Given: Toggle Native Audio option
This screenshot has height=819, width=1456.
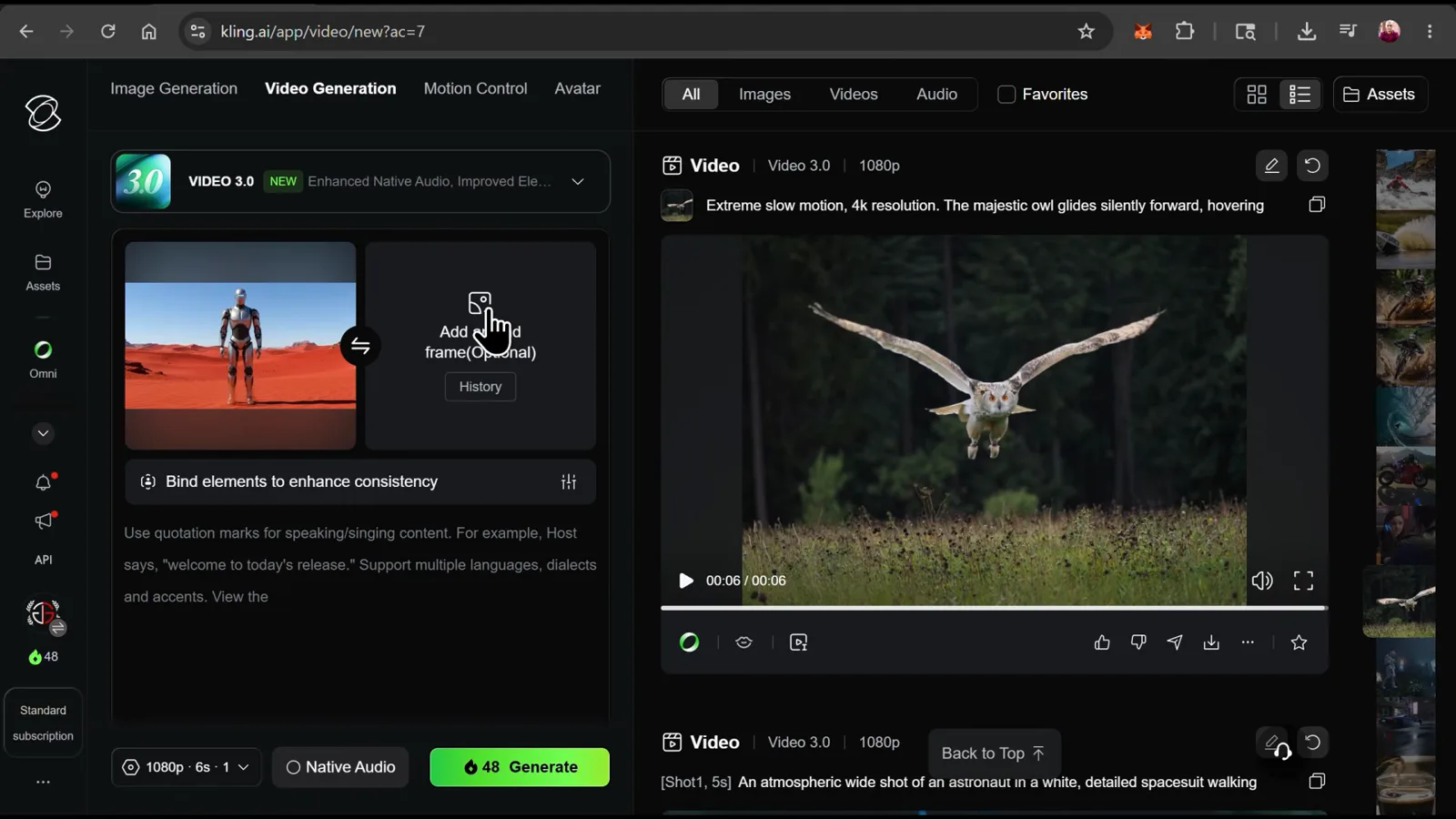Looking at the screenshot, I should [x=340, y=767].
